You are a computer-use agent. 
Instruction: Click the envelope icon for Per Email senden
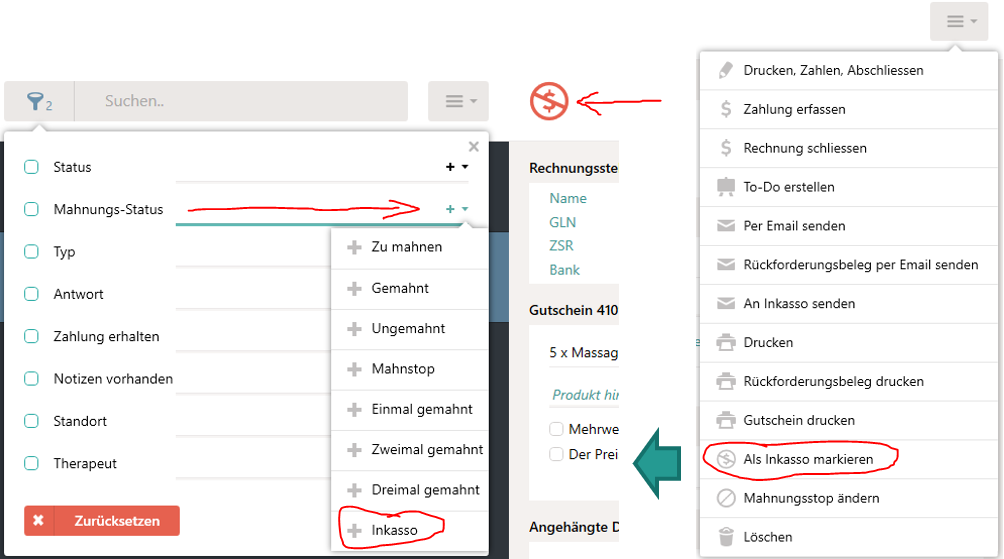click(726, 225)
